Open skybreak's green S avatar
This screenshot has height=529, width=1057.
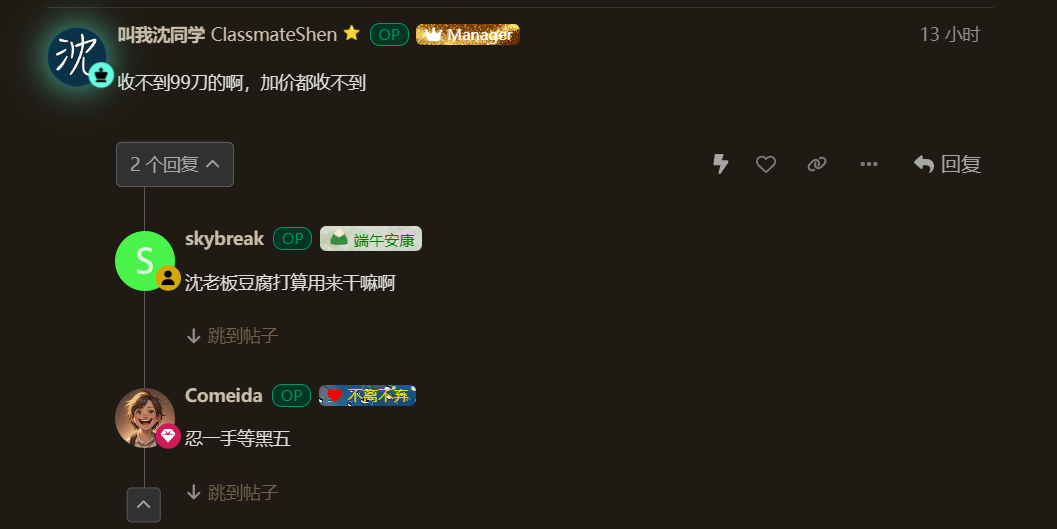click(145, 261)
